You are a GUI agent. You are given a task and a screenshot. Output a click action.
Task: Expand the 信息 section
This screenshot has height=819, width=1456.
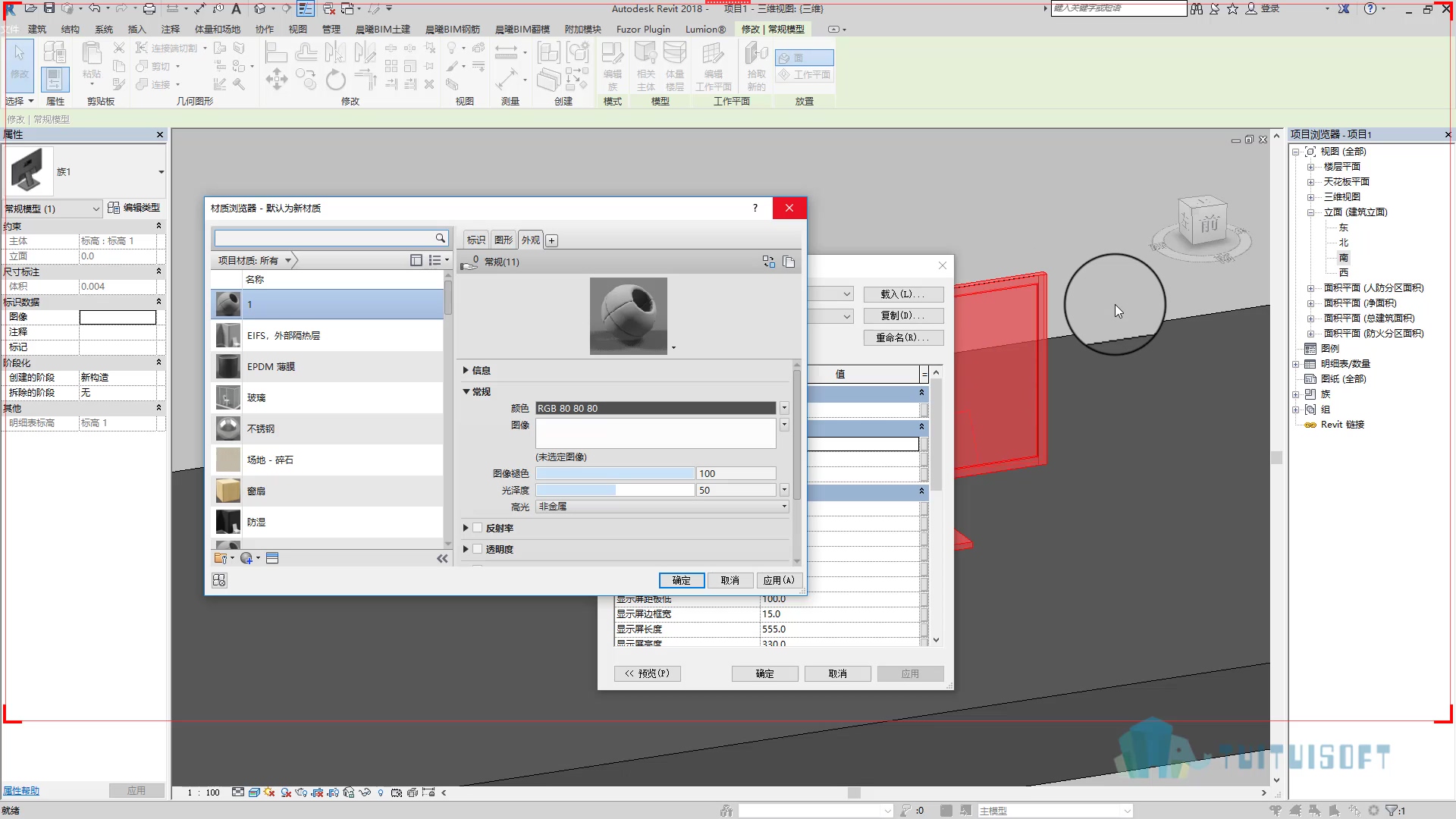[466, 370]
